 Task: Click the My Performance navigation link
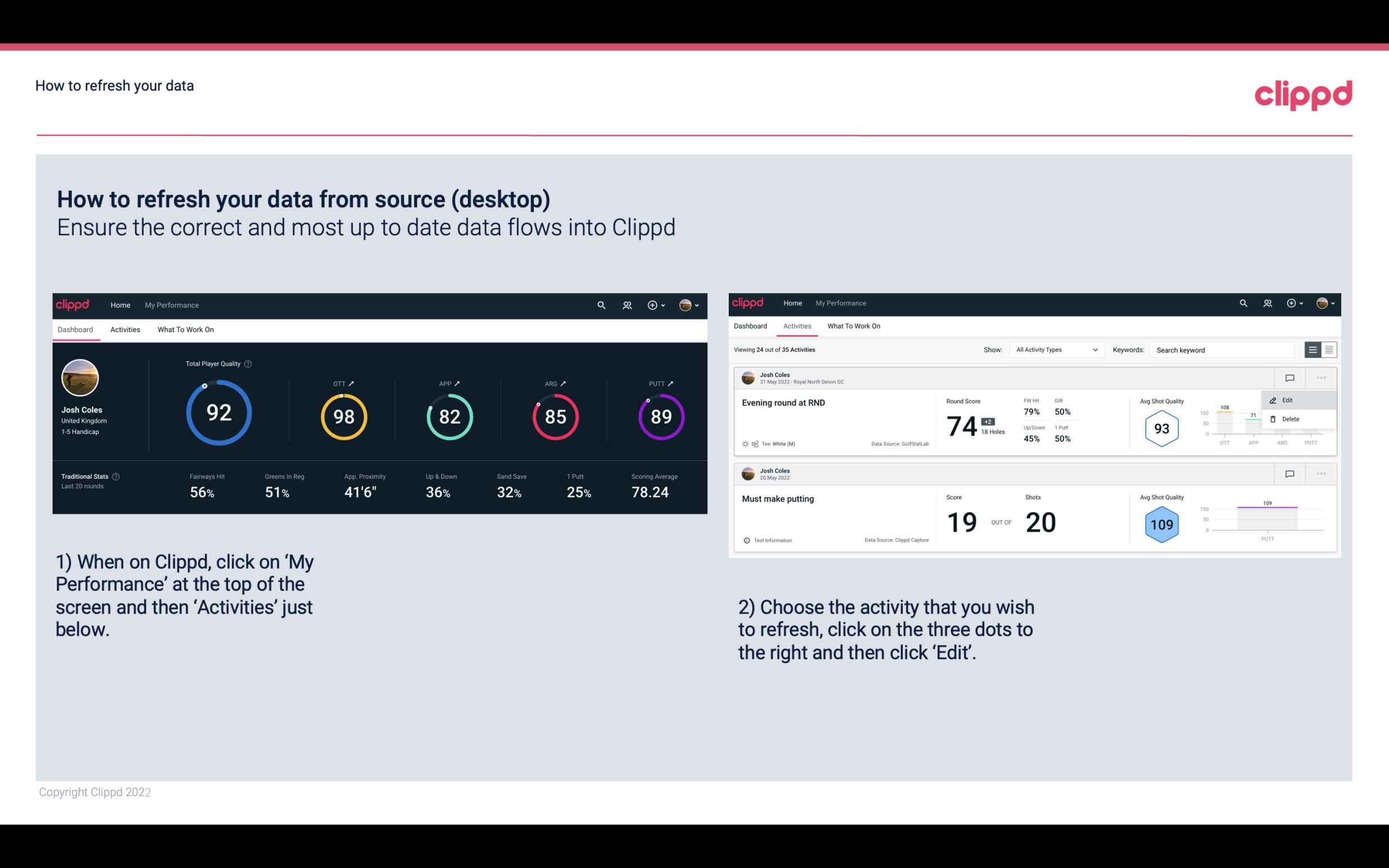tap(171, 305)
